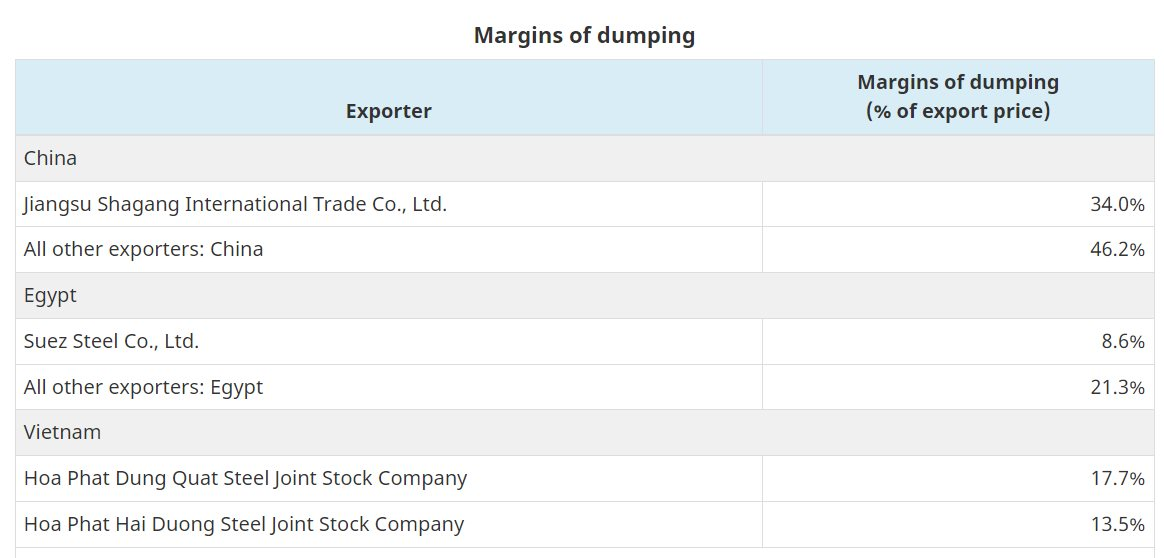Click the partially visible row below Hai Duong
1164x558 pixels.
(x=388, y=552)
